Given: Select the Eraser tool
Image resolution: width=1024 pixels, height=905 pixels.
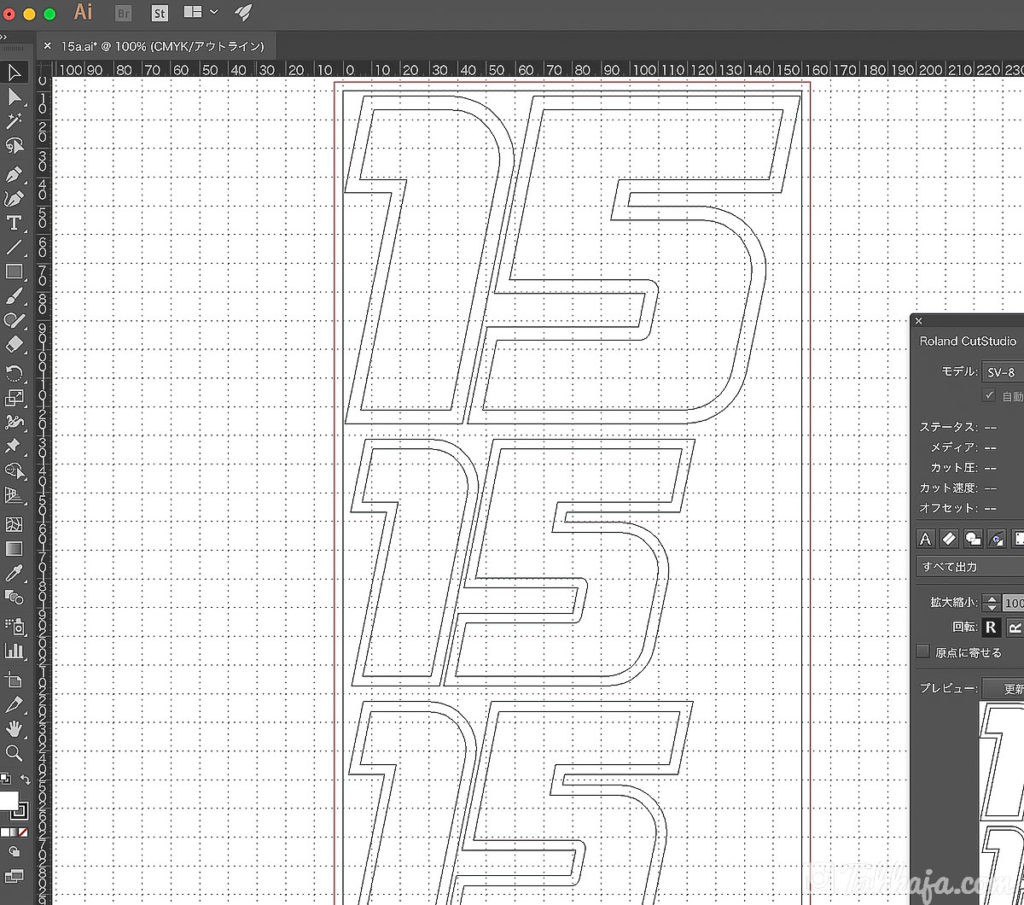Looking at the screenshot, I should click(14, 344).
